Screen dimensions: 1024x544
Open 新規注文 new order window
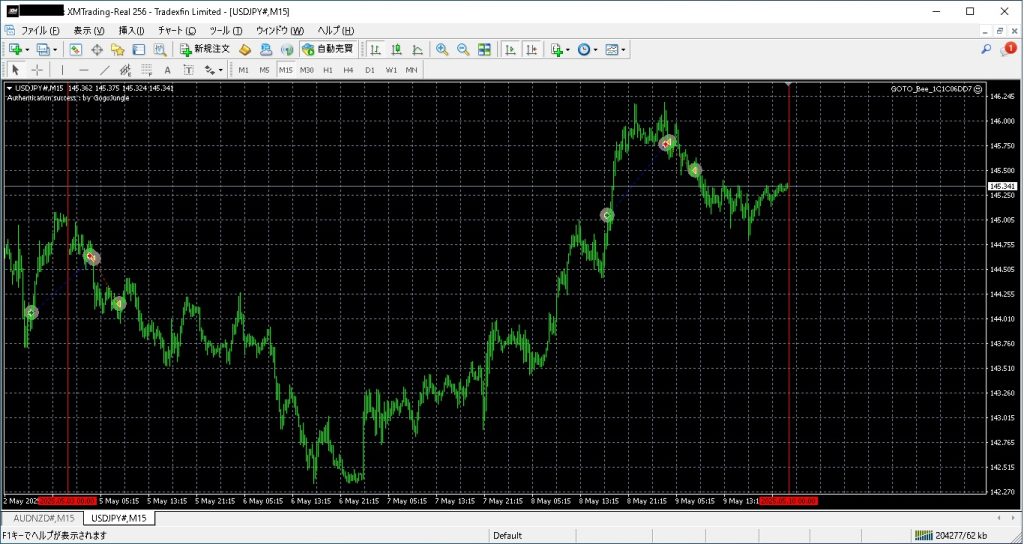[205, 49]
